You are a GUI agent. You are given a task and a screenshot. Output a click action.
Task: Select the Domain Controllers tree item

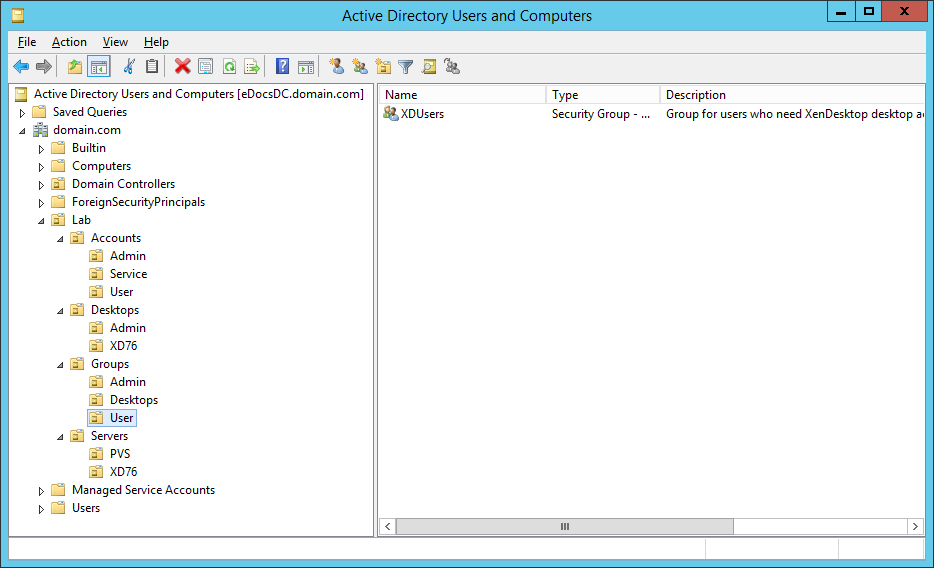[x=123, y=184]
